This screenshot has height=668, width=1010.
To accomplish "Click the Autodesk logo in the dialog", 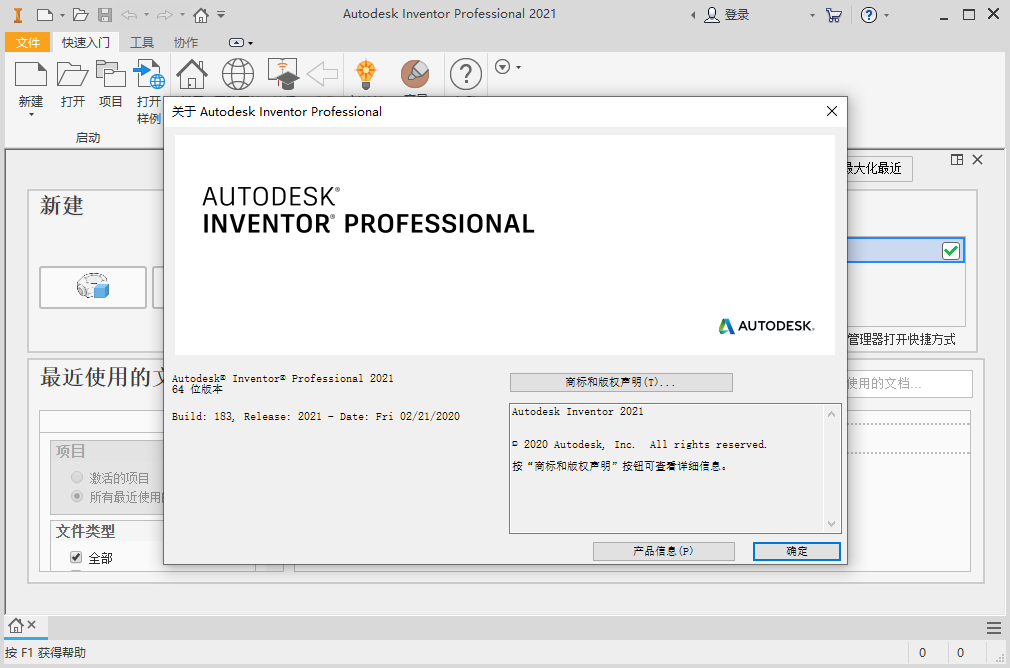I will point(765,326).
